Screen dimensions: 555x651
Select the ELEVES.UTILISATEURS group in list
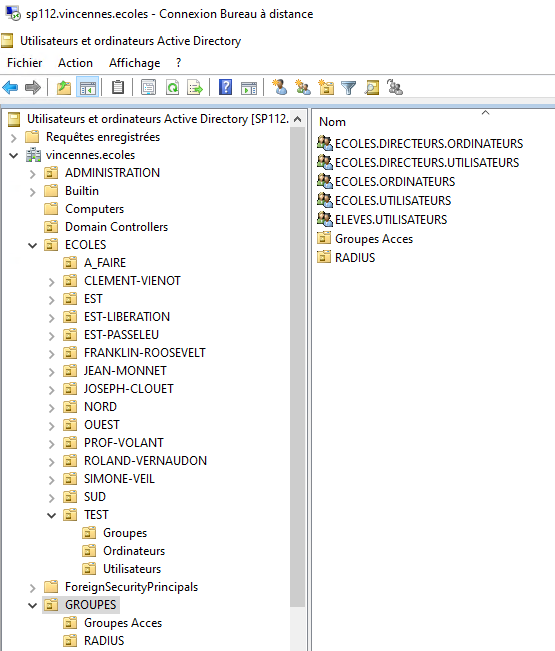[391, 219]
